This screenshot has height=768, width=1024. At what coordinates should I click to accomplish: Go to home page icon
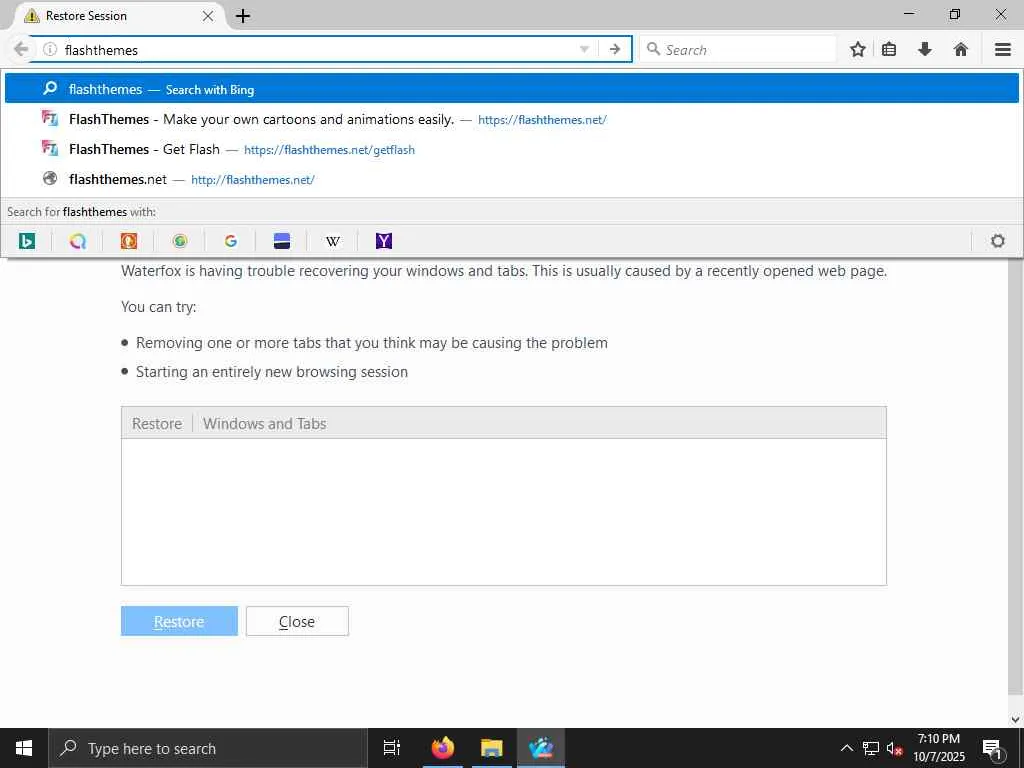coord(961,50)
